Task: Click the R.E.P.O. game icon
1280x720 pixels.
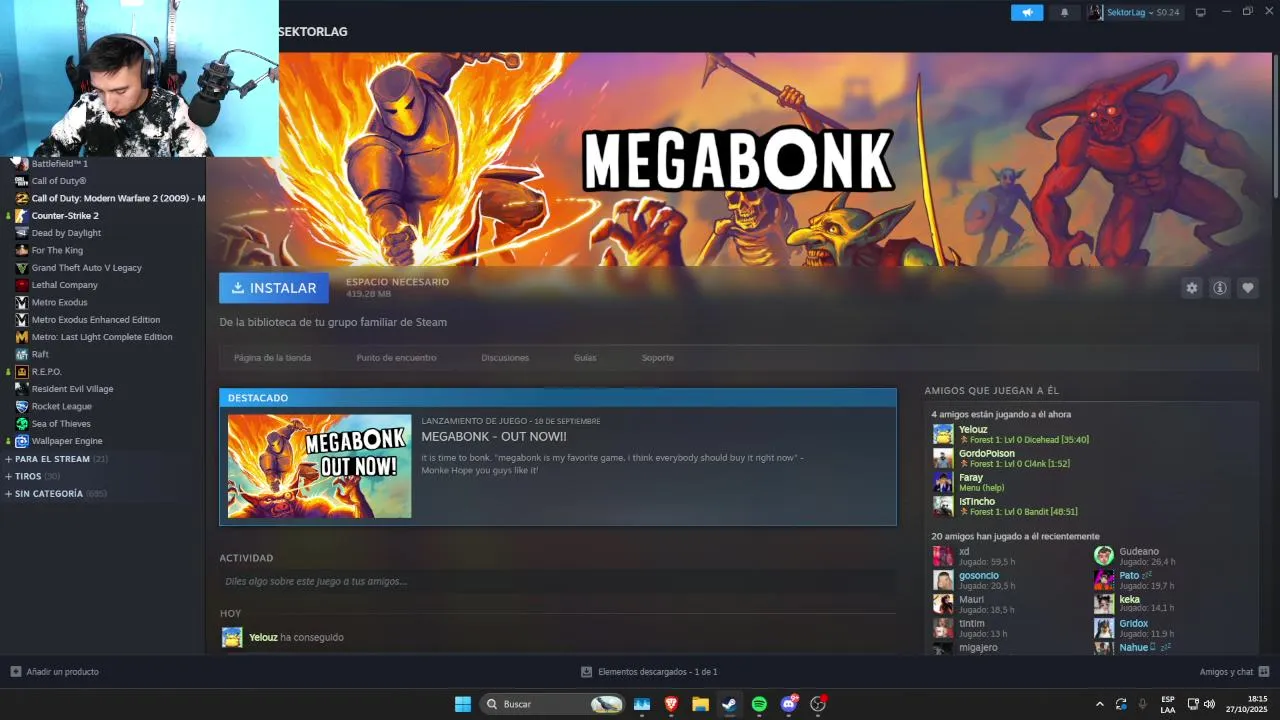Action: pyautogui.click(x=22, y=372)
